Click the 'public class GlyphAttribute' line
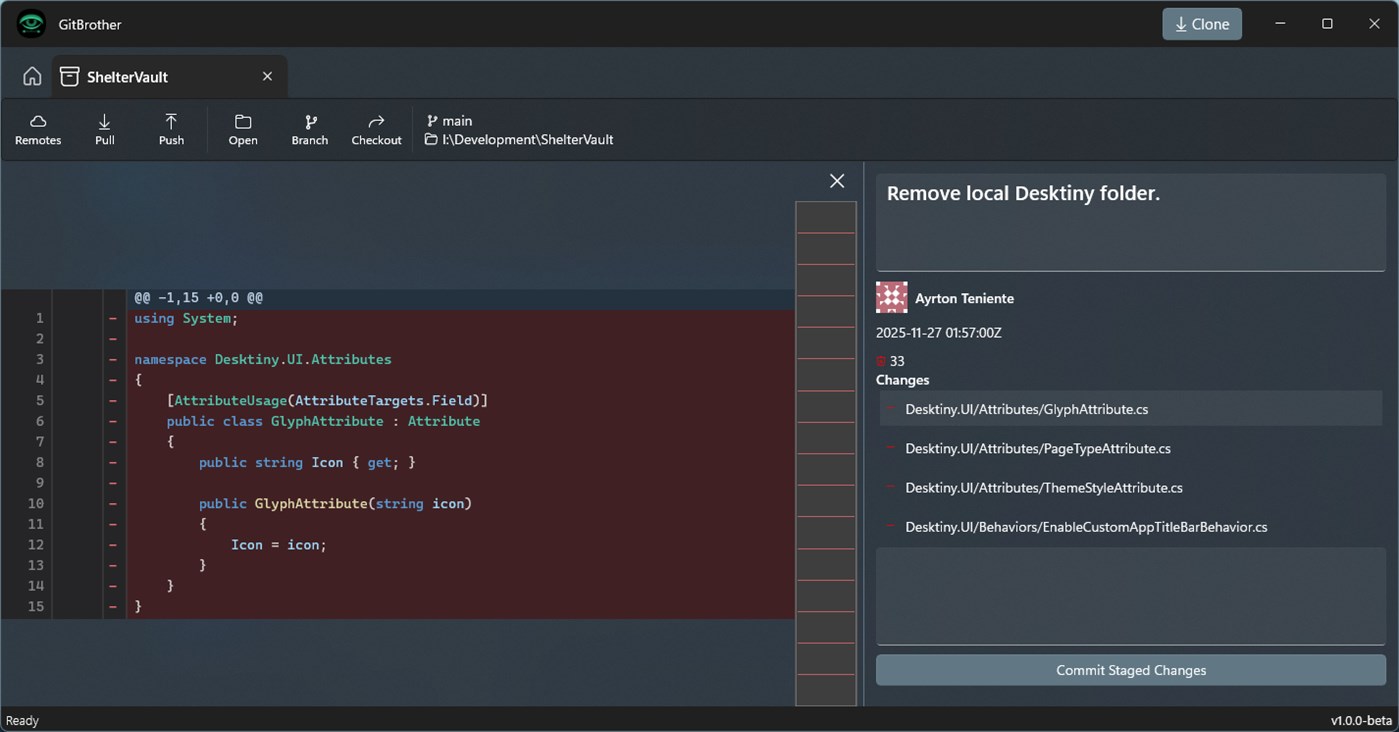Image resolution: width=1399 pixels, height=732 pixels. tap(323, 421)
